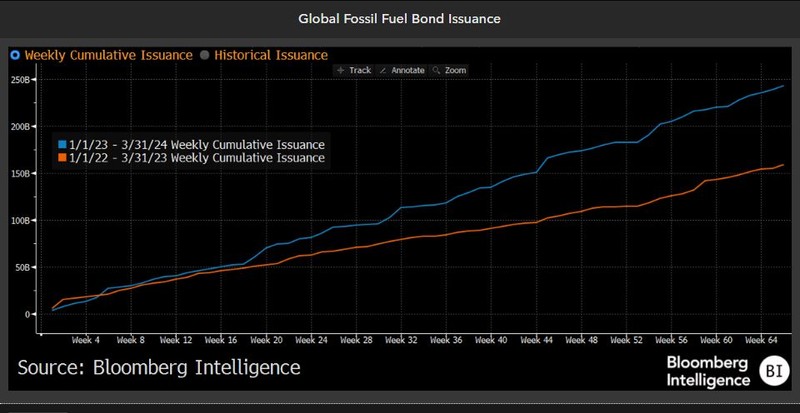800x413 pixels.
Task: Click the Week 48 x-axis label
Action: 582,341
